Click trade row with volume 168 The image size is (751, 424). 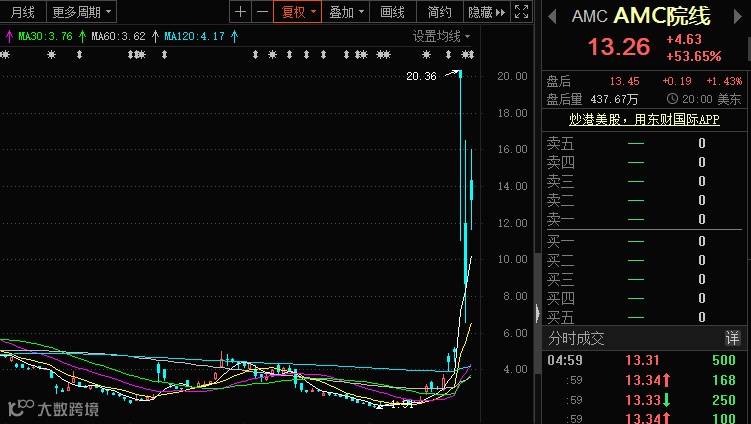pyautogui.click(x=642, y=380)
